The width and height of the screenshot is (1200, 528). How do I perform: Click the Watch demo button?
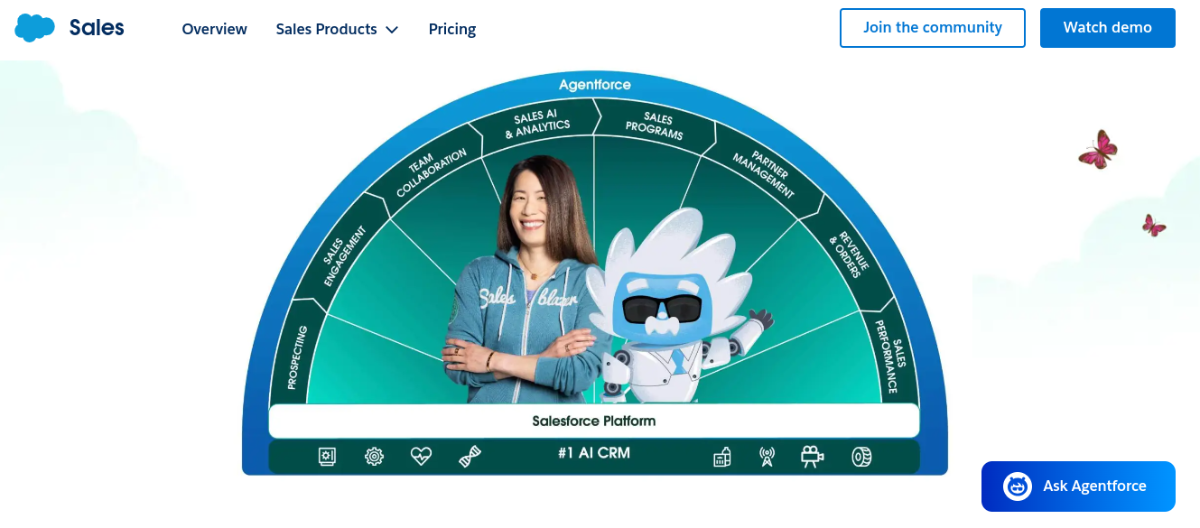point(1107,28)
